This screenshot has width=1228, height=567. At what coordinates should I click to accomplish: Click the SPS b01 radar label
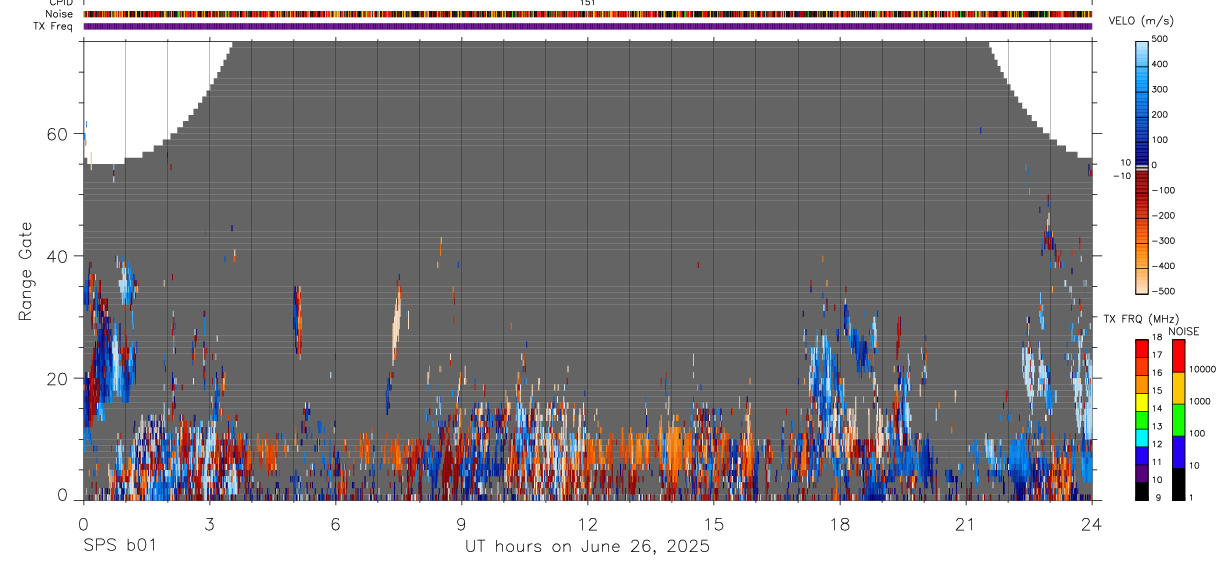[x=119, y=546]
